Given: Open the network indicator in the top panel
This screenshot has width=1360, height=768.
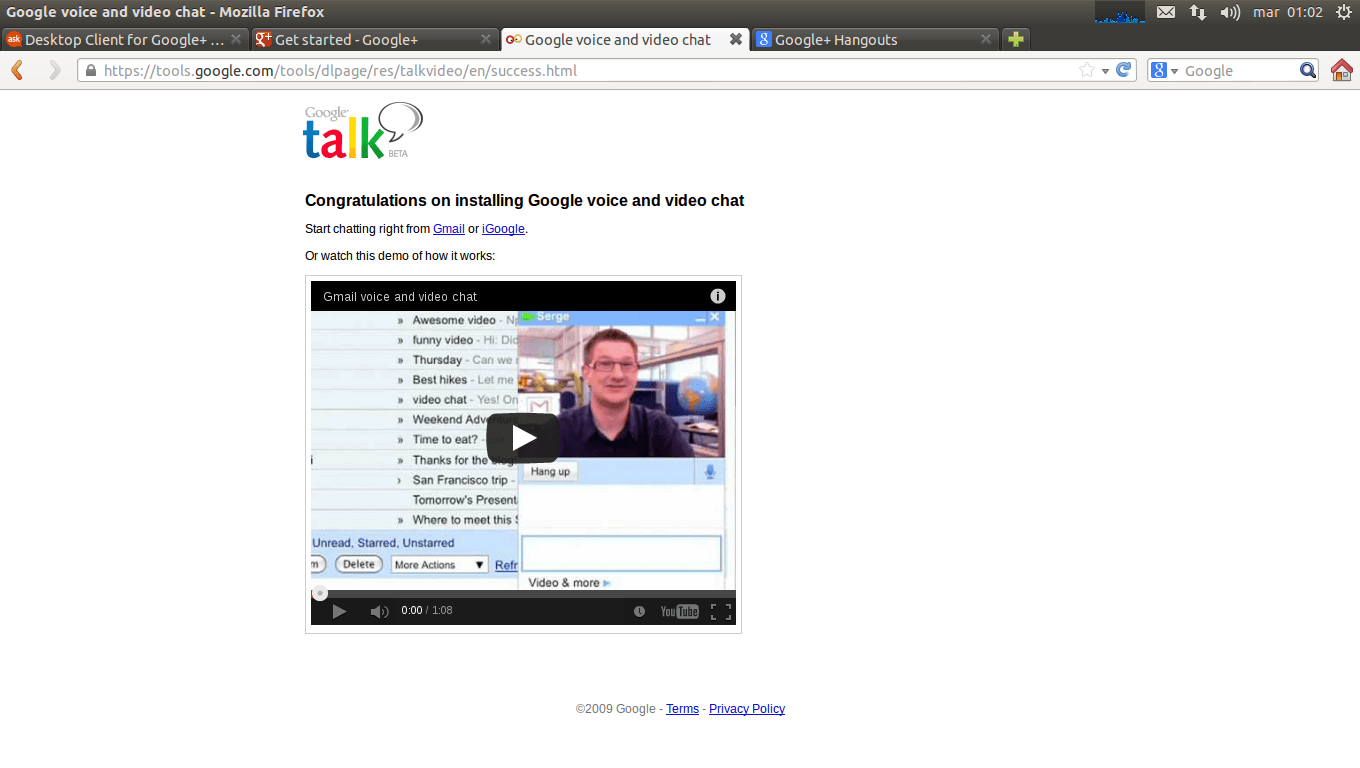Looking at the screenshot, I should point(1197,12).
